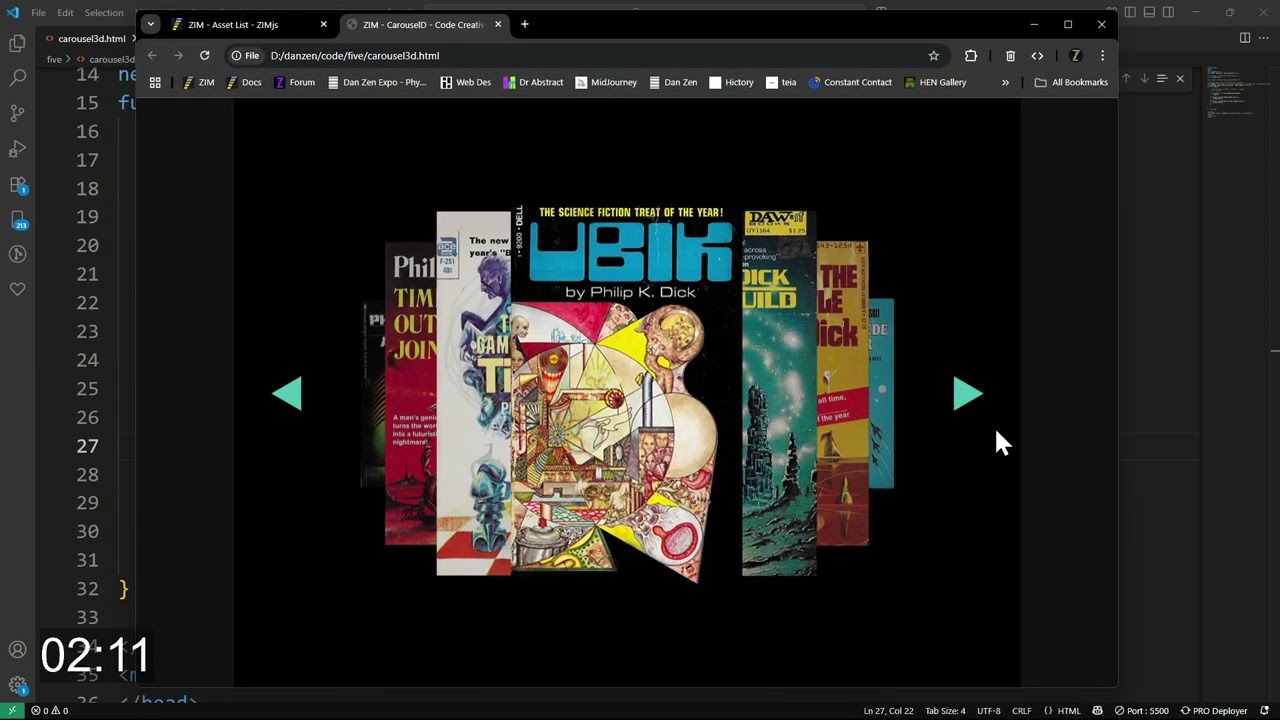Open browser profile Z avatar
Image resolution: width=1280 pixels, height=720 pixels.
[x=1075, y=56]
